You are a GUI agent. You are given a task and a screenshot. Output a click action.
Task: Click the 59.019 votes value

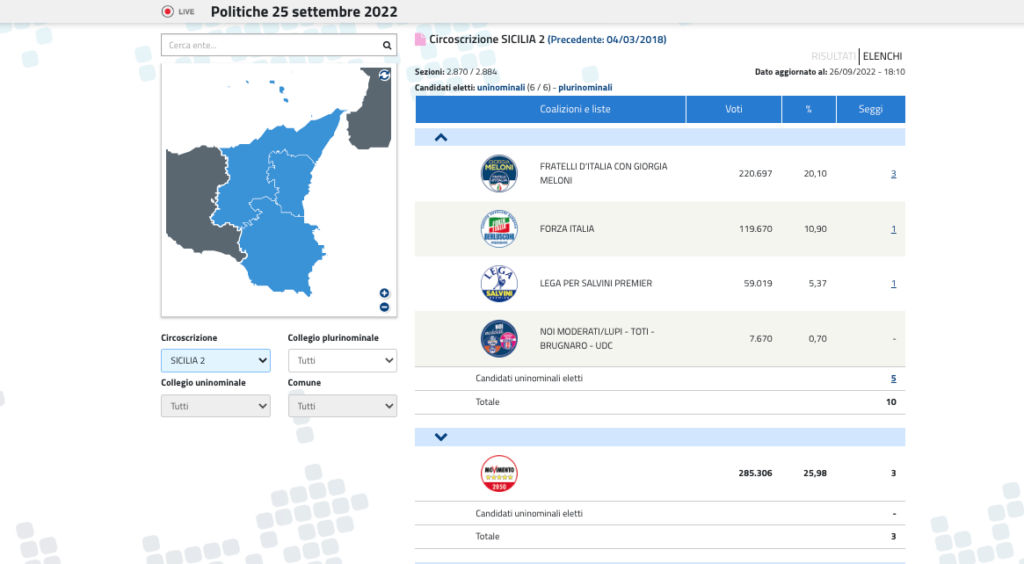pos(758,283)
